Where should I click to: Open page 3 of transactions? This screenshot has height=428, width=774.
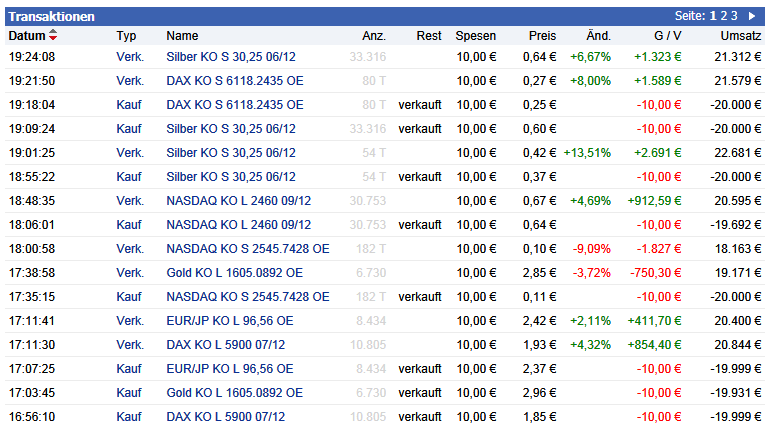coord(734,16)
